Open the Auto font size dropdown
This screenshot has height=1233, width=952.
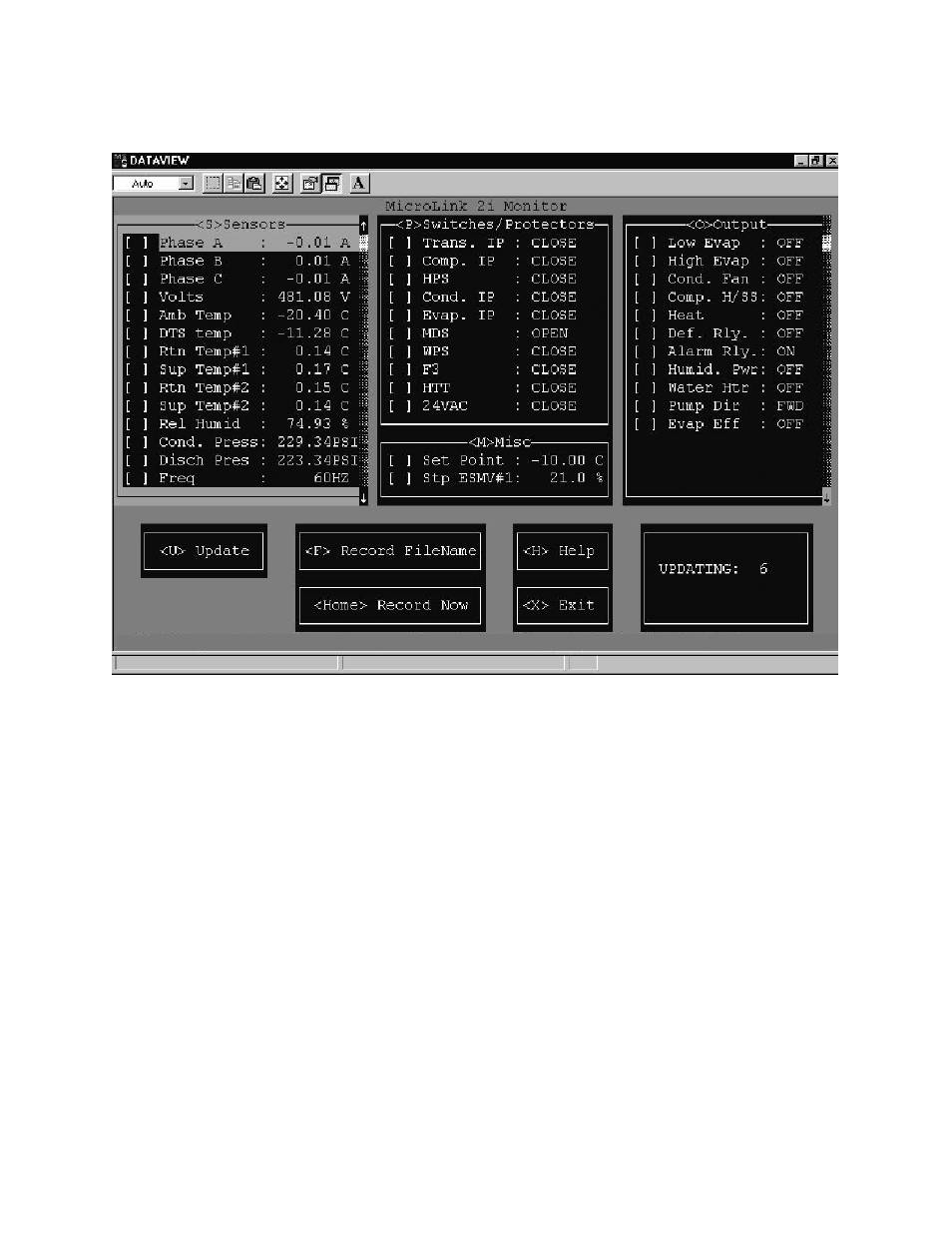[186, 184]
